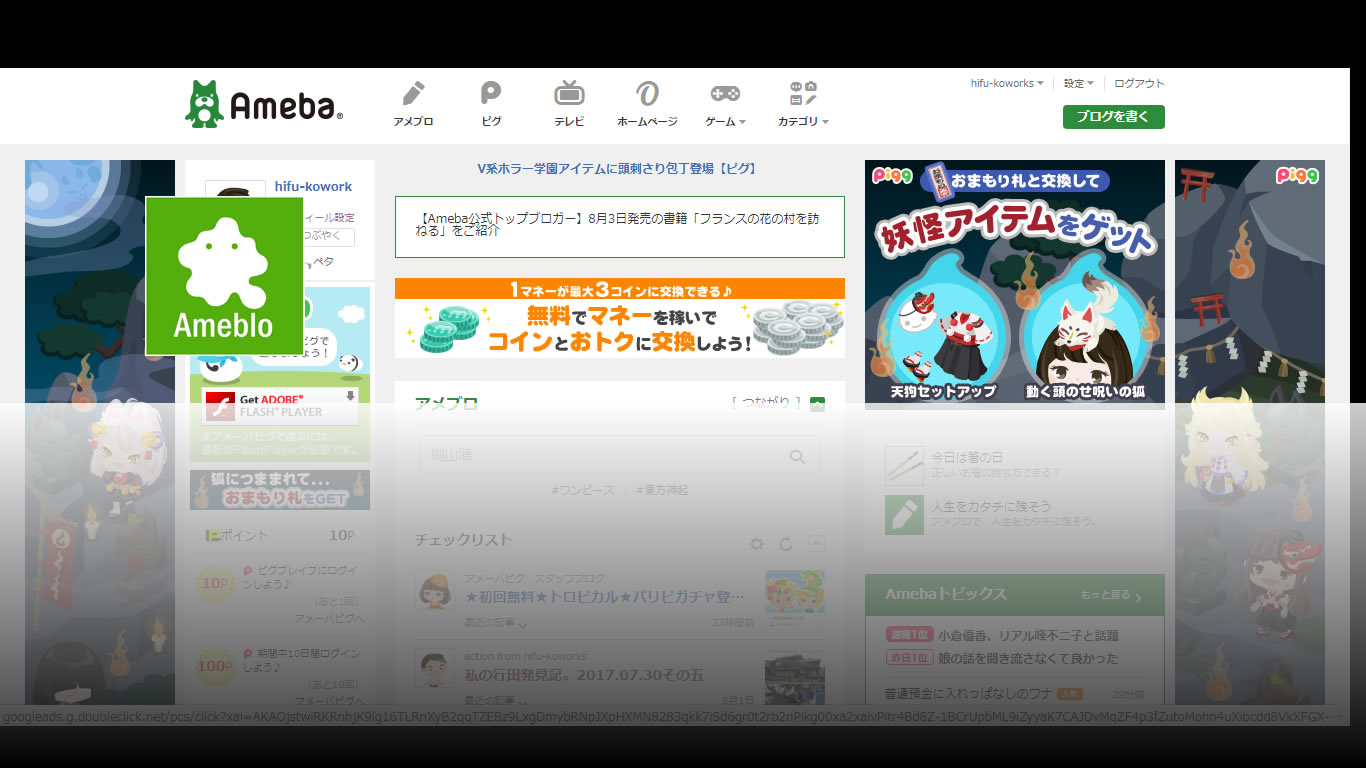Click the blog search input field

tap(619, 456)
